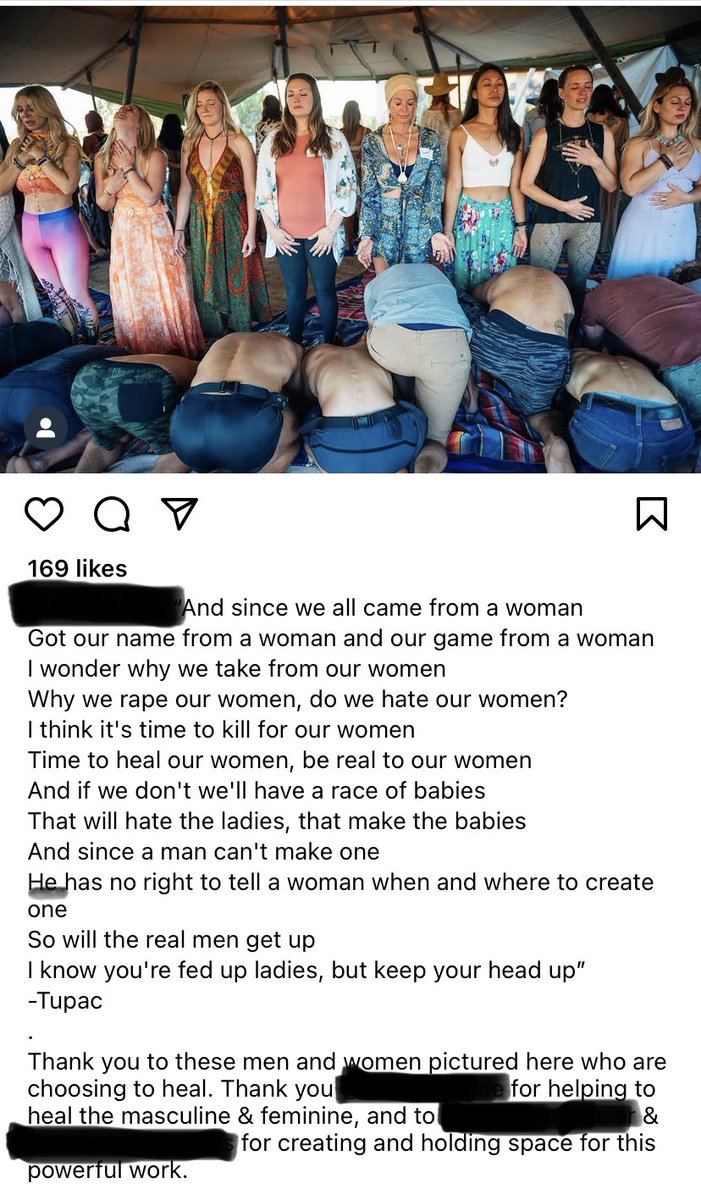
Task: Show tagged people via the person icon
Action: [x=45, y=428]
